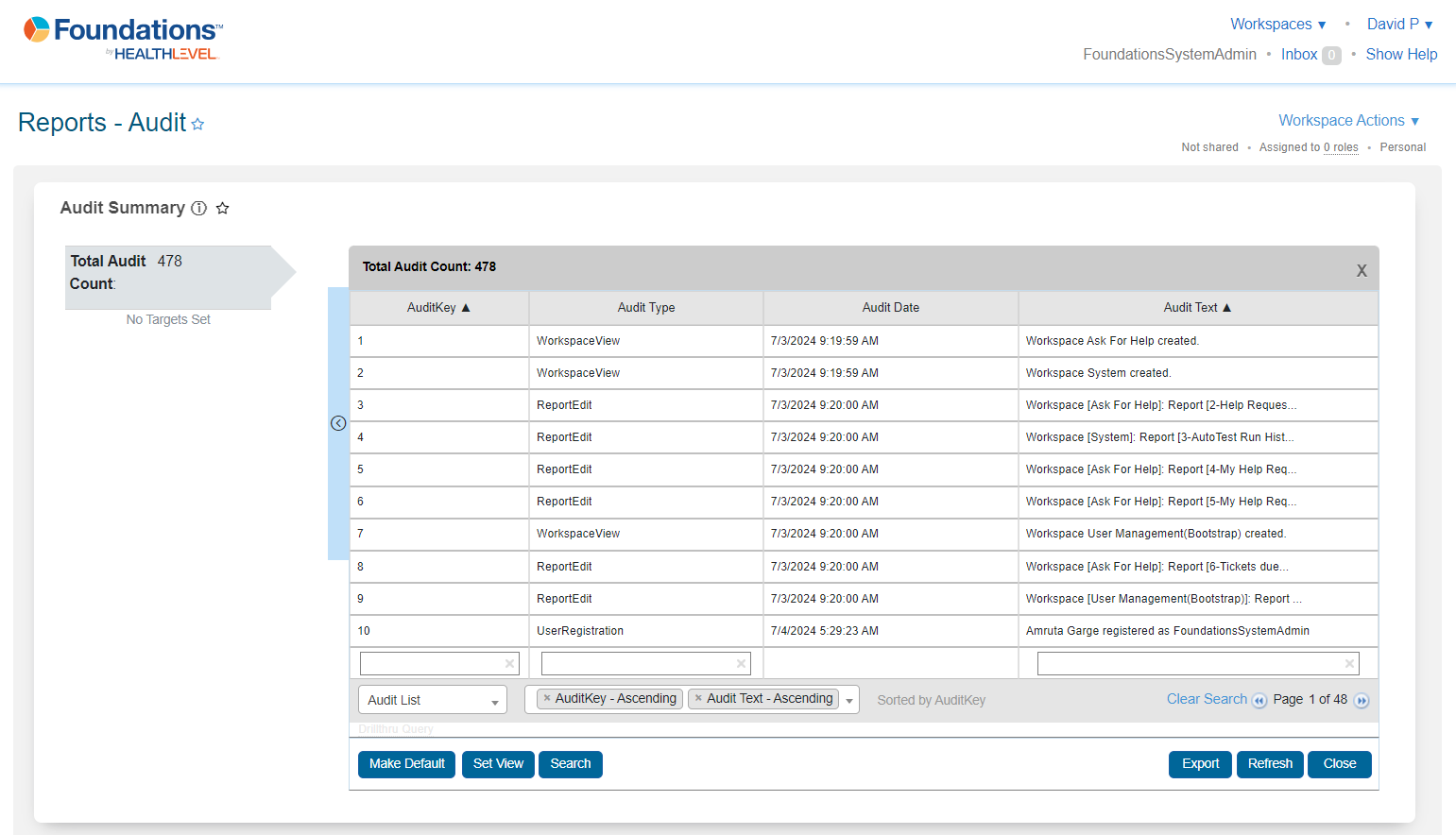The height and width of the screenshot is (835, 1456).
Task: Open the Workspaces menu
Action: tap(1277, 25)
